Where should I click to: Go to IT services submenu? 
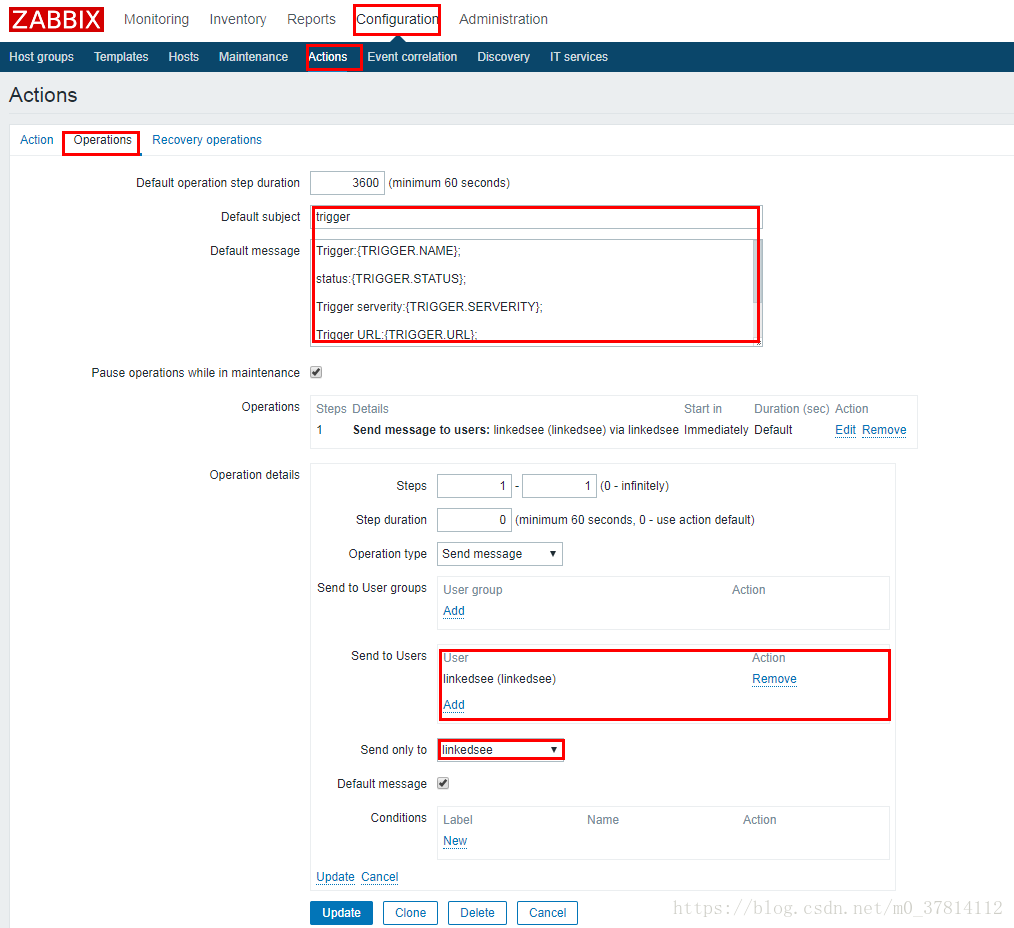coord(579,57)
